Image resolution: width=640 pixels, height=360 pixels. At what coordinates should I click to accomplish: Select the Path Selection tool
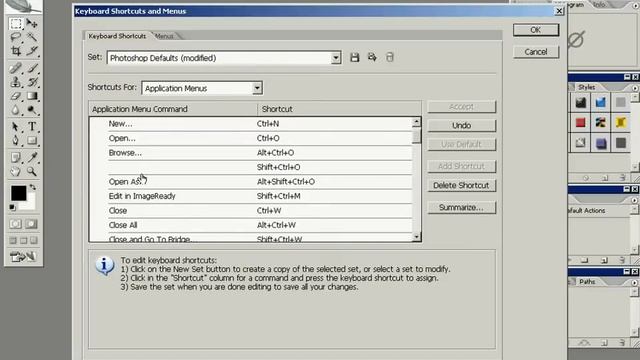coord(16,127)
